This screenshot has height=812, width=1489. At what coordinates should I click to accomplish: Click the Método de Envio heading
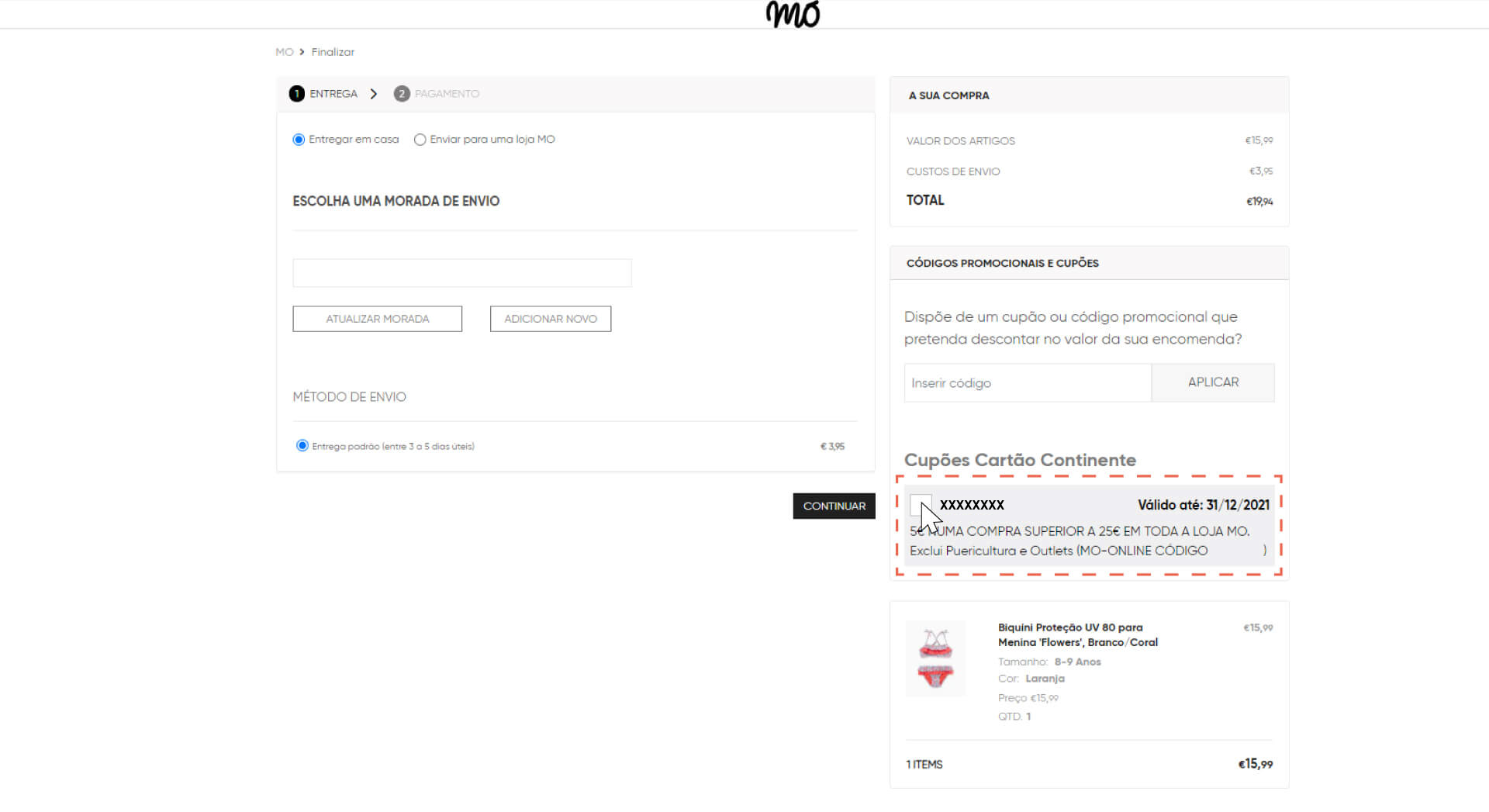[x=349, y=397]
